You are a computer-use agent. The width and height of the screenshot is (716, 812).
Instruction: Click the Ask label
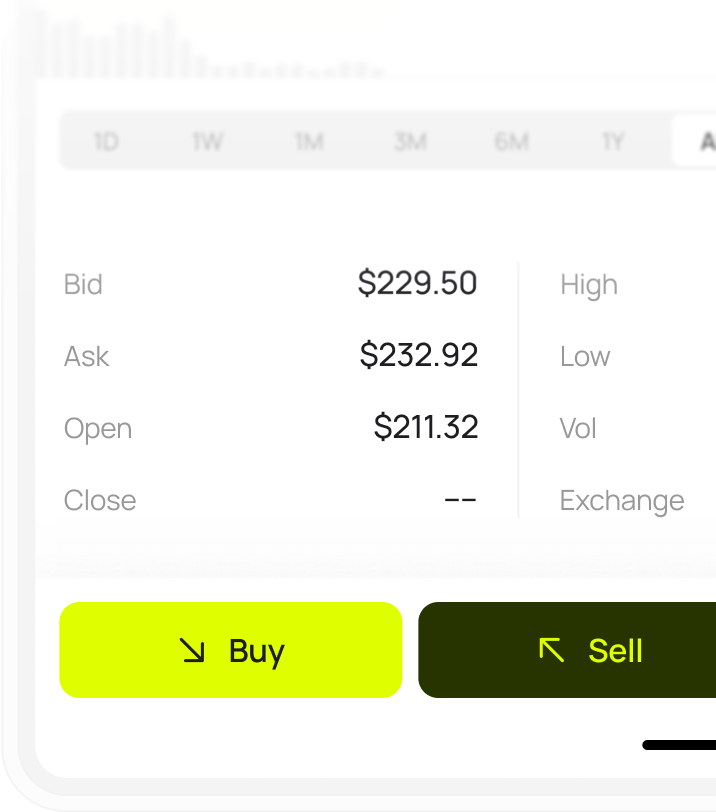pyautogui.click(x=86, y=356)
